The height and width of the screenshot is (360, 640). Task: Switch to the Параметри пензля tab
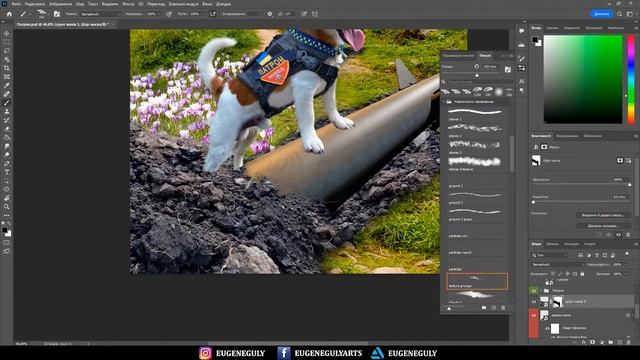pyautogui.click(x=458, y=56)
